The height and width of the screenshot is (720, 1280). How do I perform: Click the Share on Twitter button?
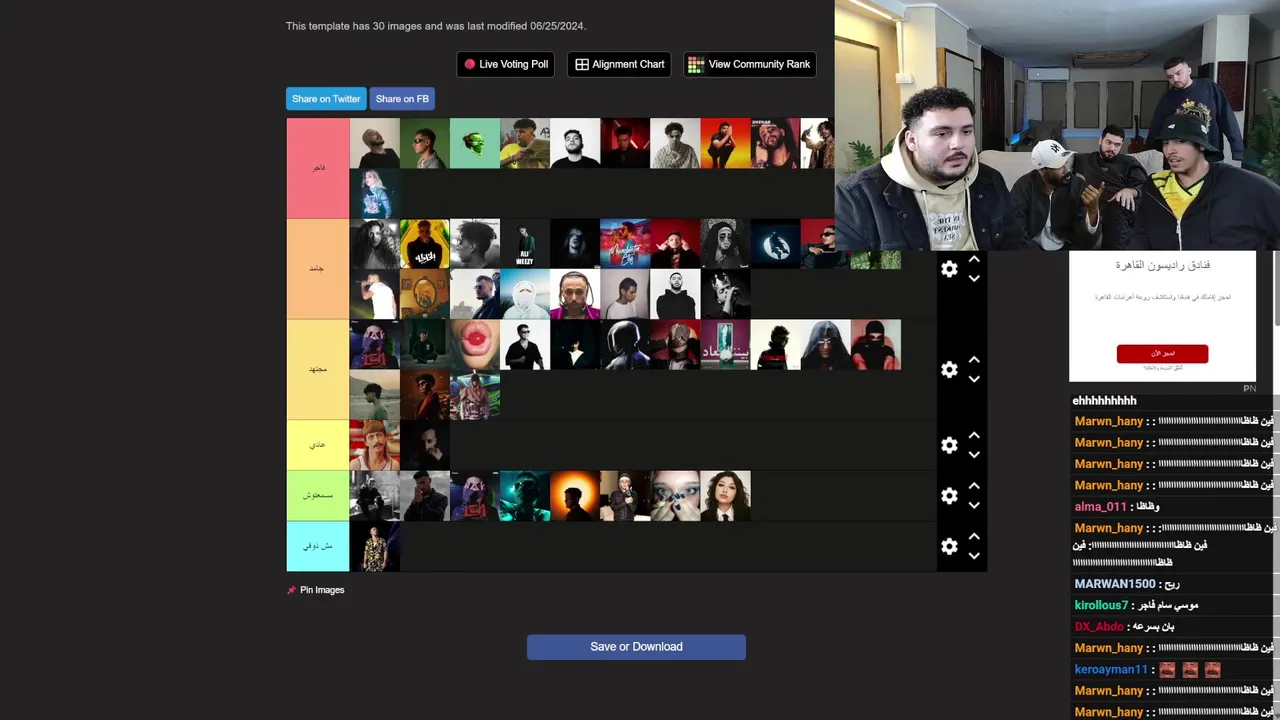(326, 99)
